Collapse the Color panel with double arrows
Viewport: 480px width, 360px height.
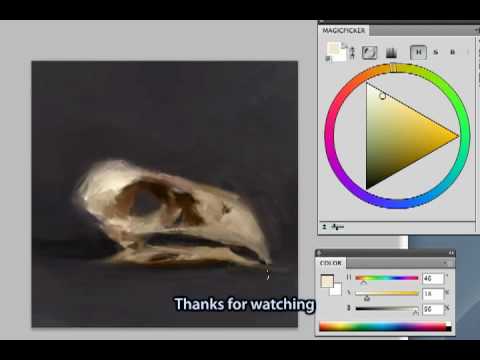pyautogui.click(x=451, y=253)
